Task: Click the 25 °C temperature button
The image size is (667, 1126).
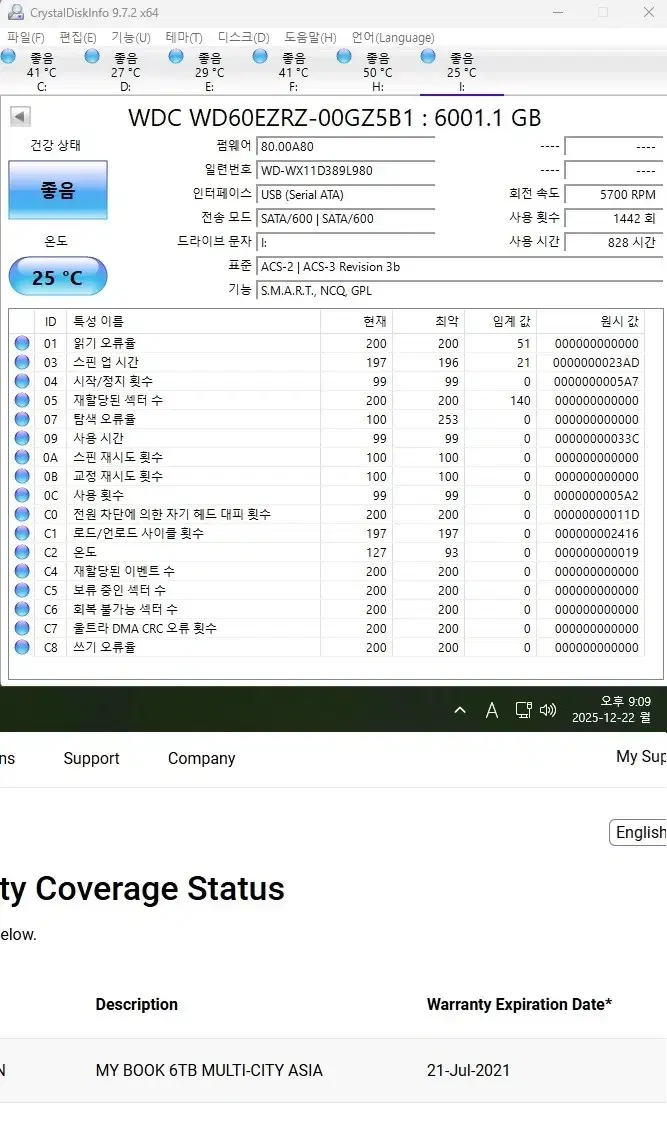Action: coord(58,277)
